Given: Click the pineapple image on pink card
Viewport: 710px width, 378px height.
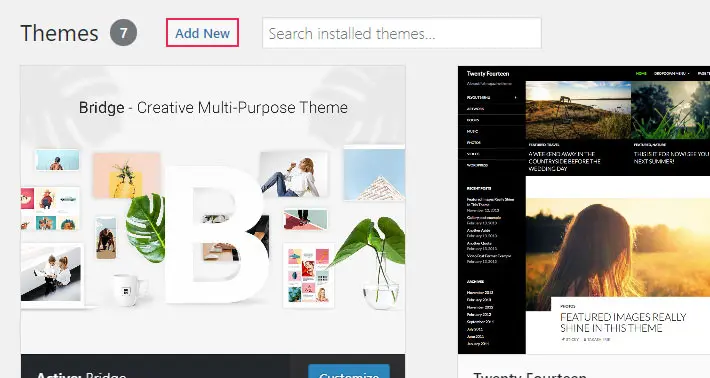Looking at the screenshot, I should [x=126, y=175].
